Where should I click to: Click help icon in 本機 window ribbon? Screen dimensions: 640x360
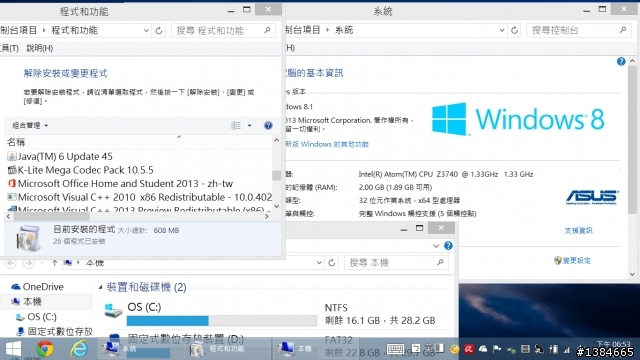coord(448,246)
